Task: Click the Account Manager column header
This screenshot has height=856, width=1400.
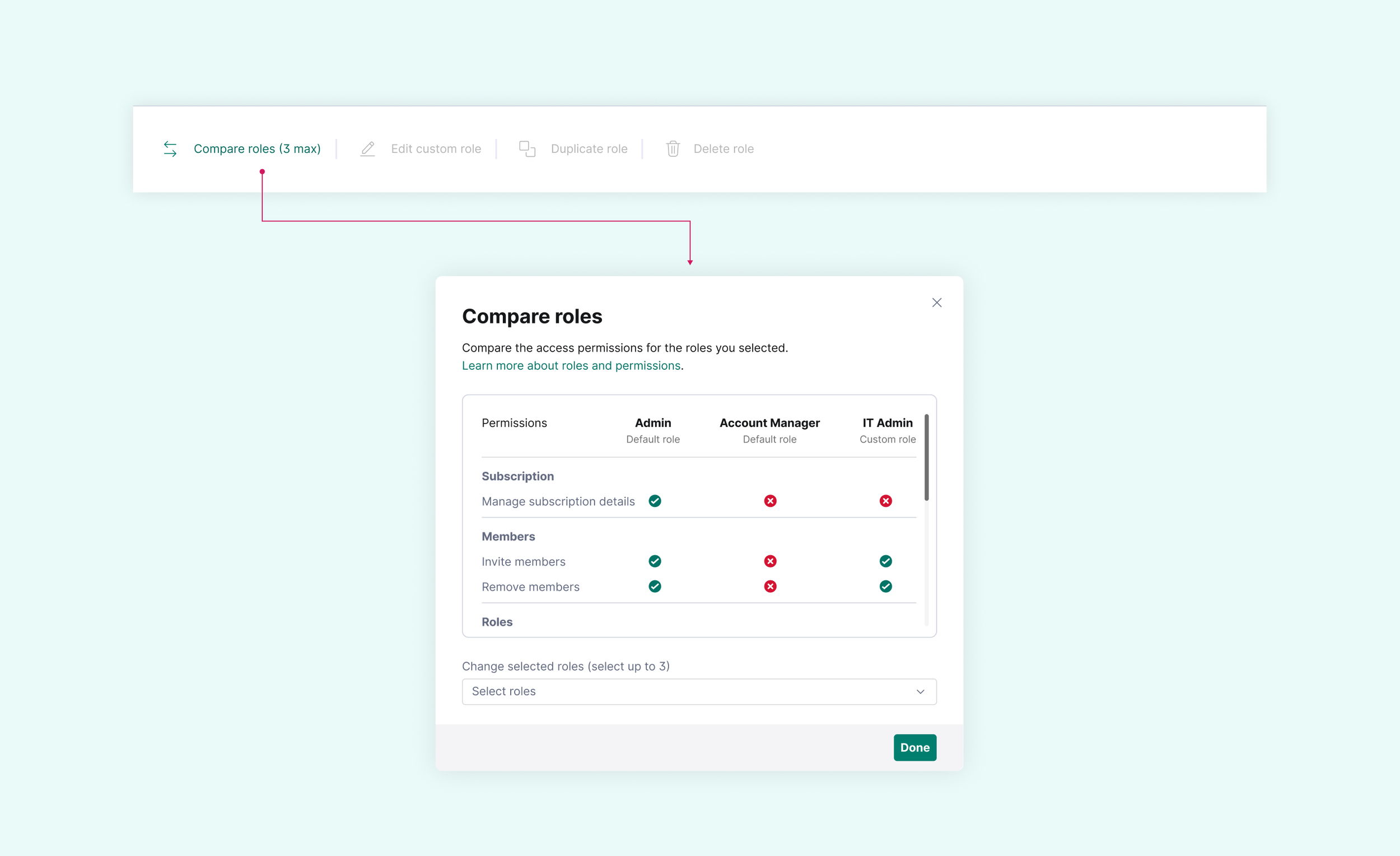Action: point(769,423)
